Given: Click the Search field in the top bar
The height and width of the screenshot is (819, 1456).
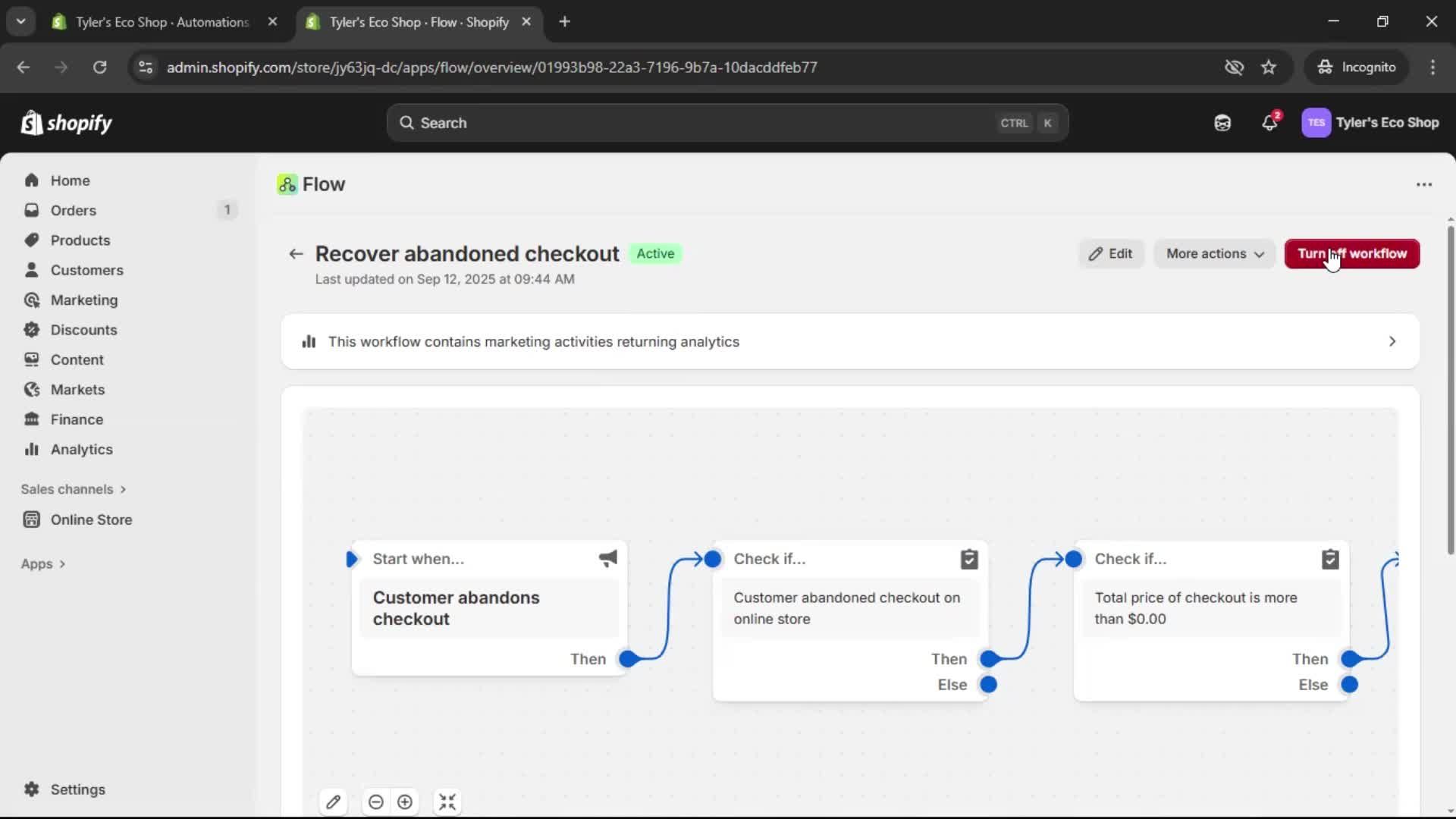Looking at the screenshot, I should pos(726,122).
